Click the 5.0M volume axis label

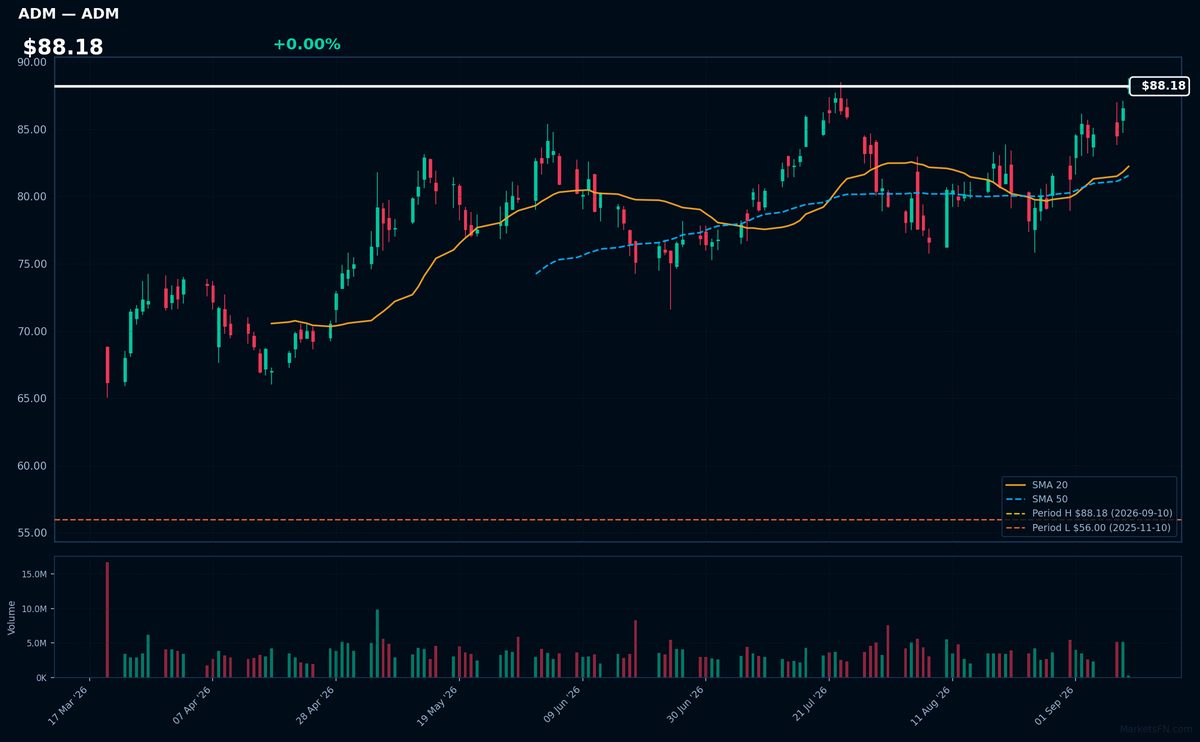(36, 643)
